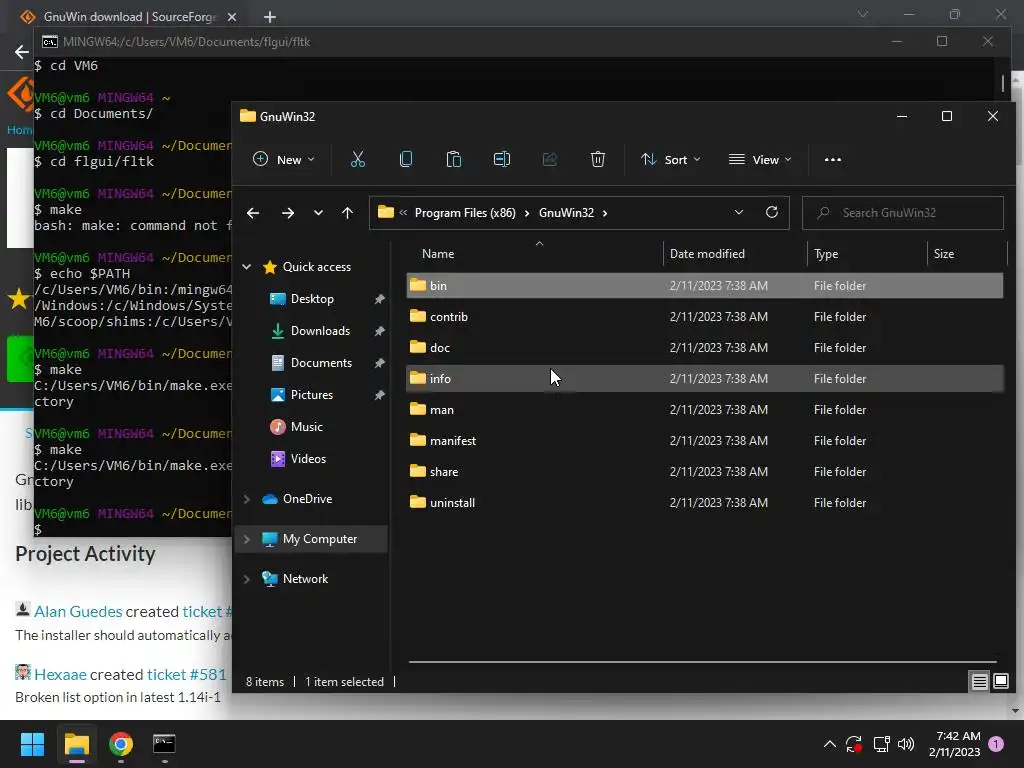
Task: Expand the address bar history dropdown
Action: click(739, 212)
